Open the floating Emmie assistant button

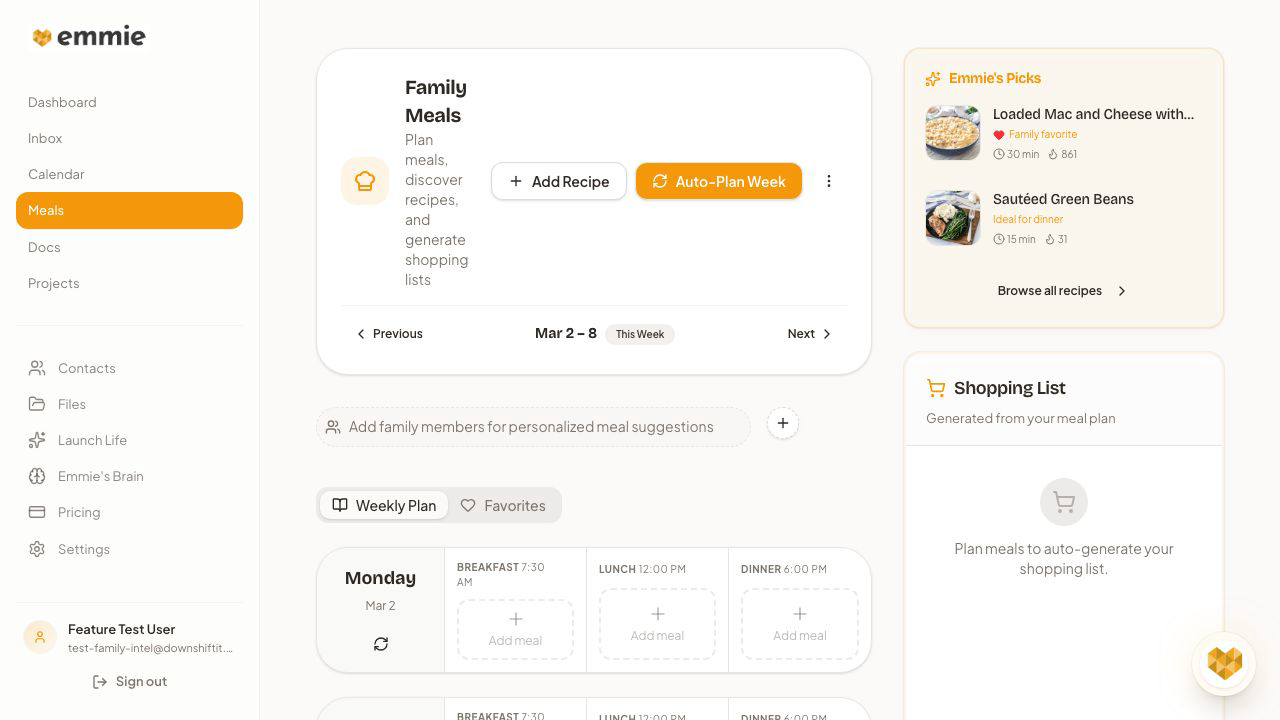[1224, 663]
